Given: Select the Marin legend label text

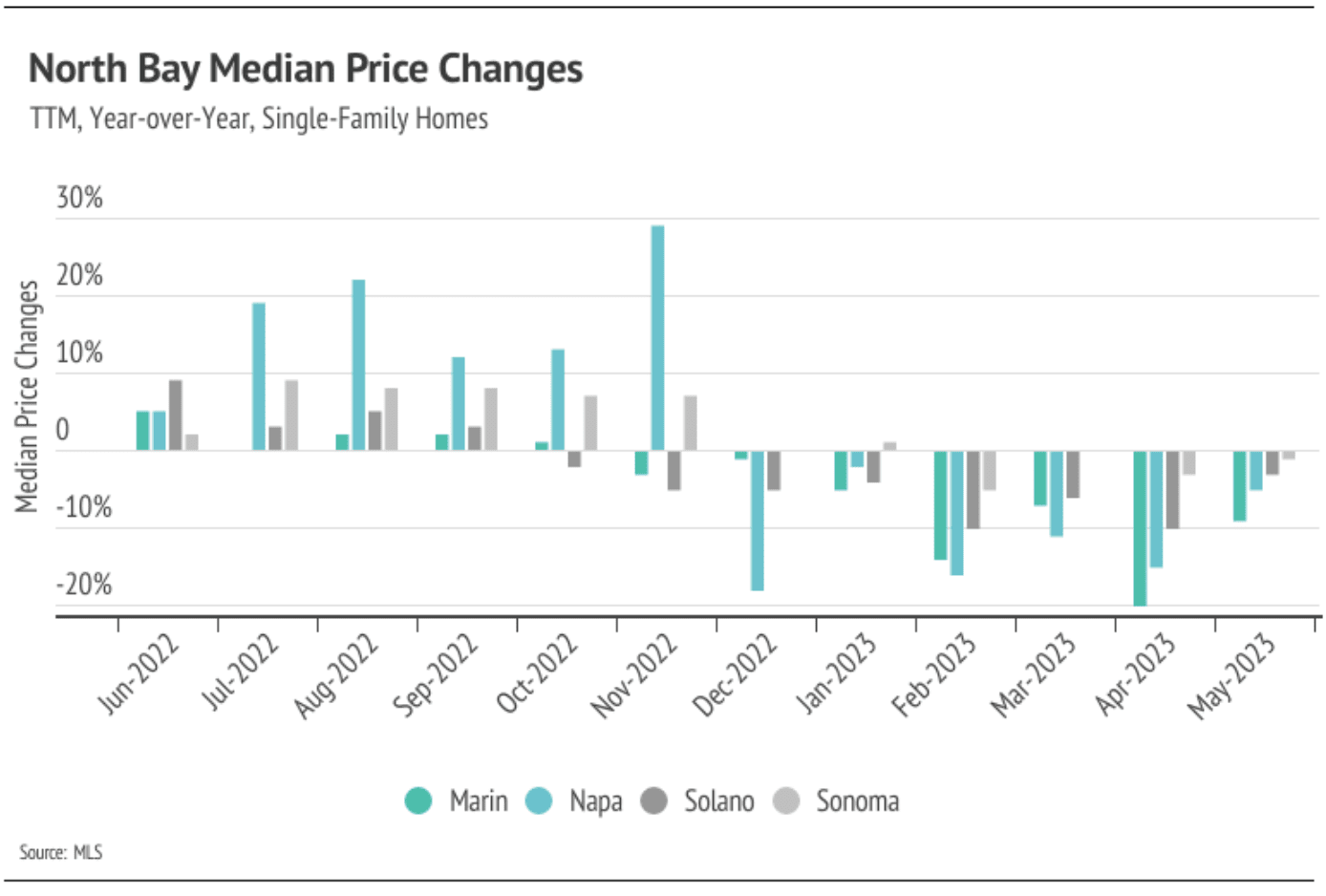Looking at the screenshot, I should click(479, 800).
